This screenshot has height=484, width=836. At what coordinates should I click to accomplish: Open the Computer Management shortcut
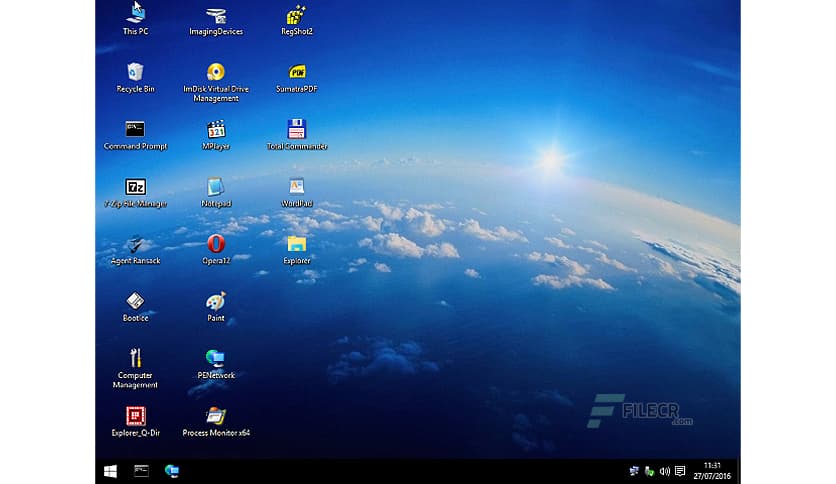coord(135,369)
